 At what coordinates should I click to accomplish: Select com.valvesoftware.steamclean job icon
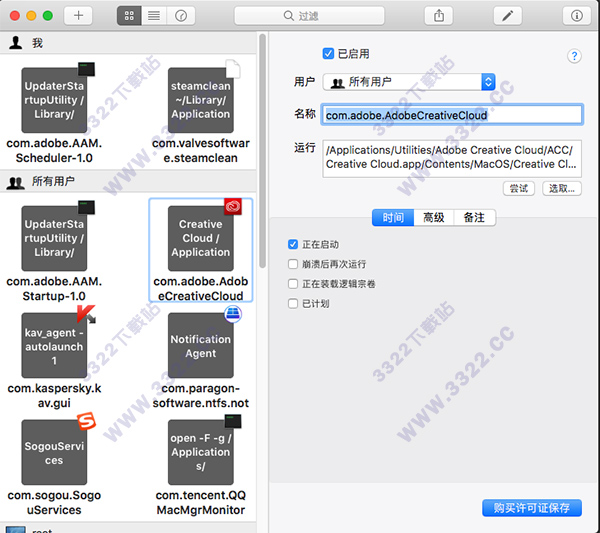click(201, 100)
